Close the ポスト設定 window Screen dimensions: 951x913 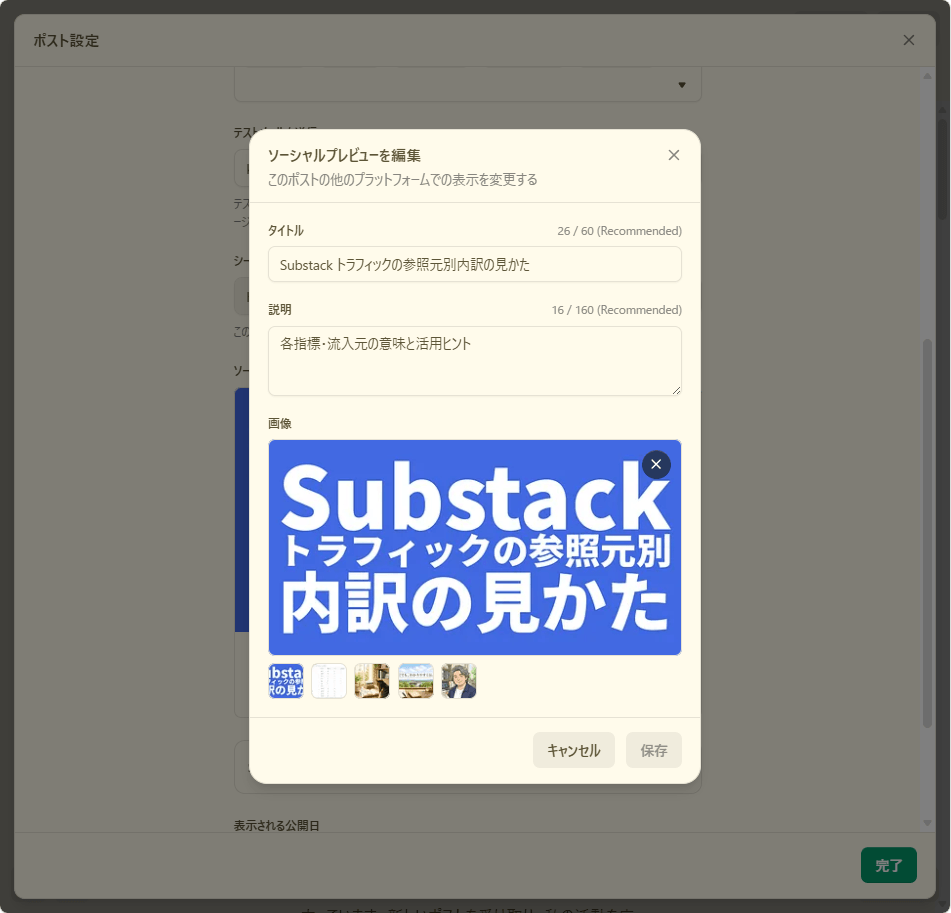point(908,40)
